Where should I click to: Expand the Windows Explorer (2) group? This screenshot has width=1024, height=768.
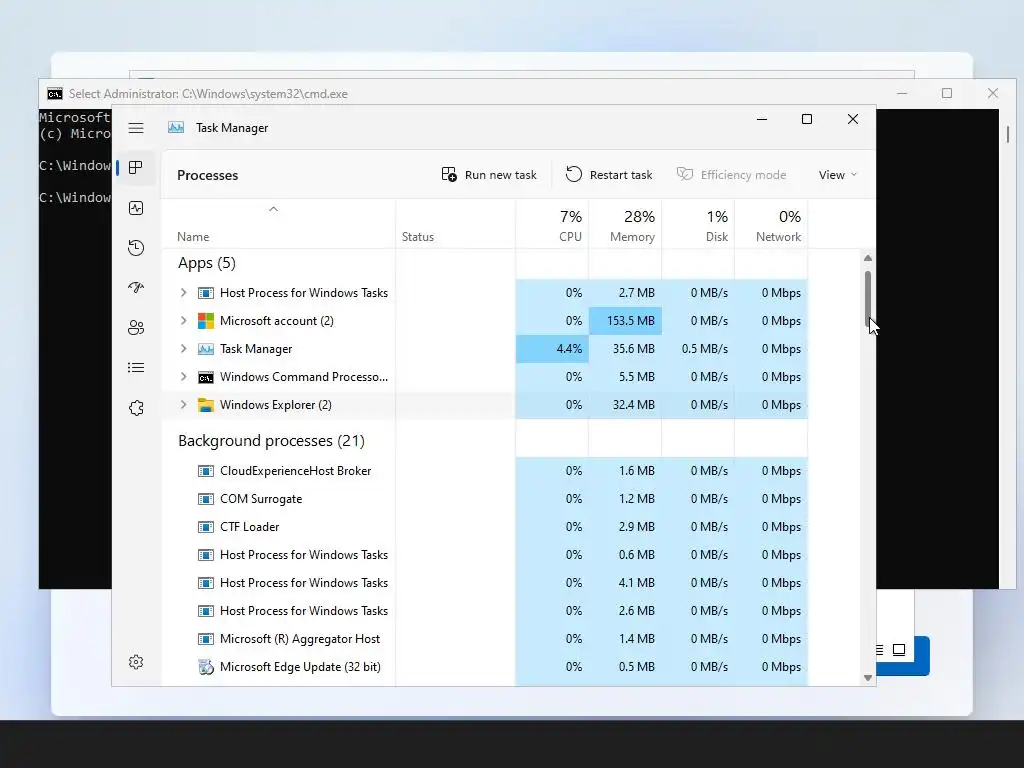coord(184,405)
